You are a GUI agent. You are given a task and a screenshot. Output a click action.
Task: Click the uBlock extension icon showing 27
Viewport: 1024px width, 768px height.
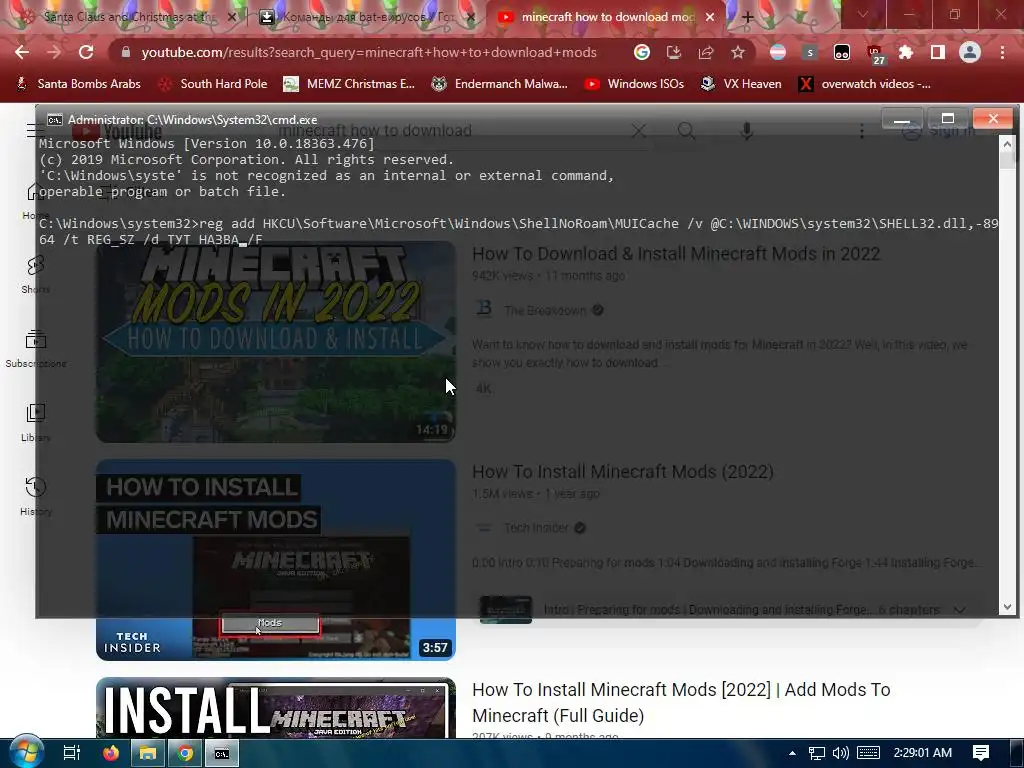874,54
